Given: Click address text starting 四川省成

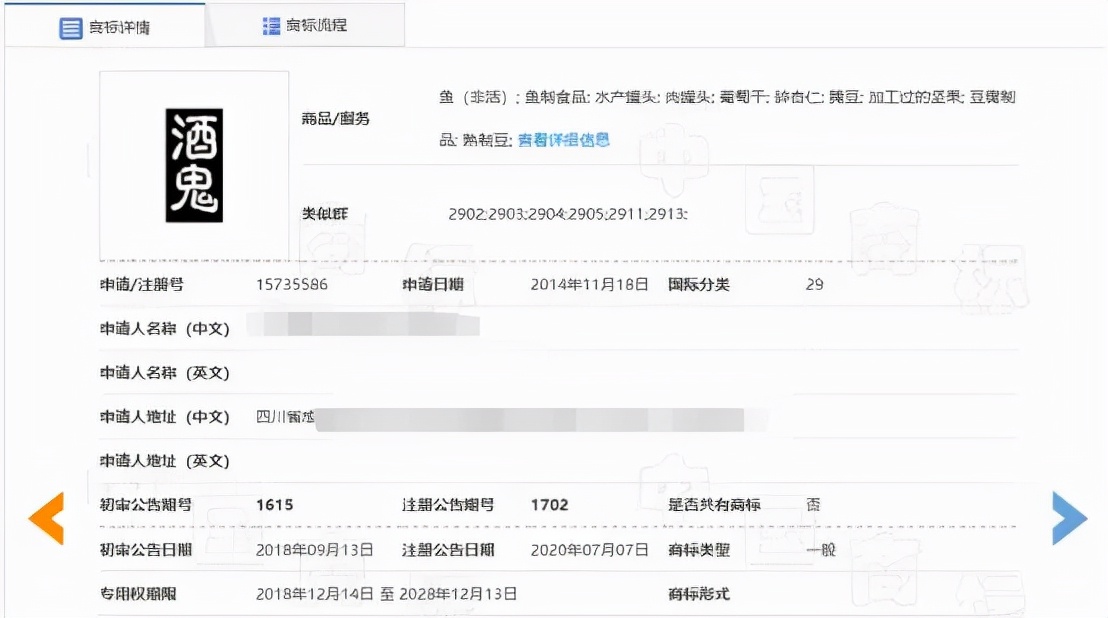Looking at the screenshot, I should coord(285,417).
